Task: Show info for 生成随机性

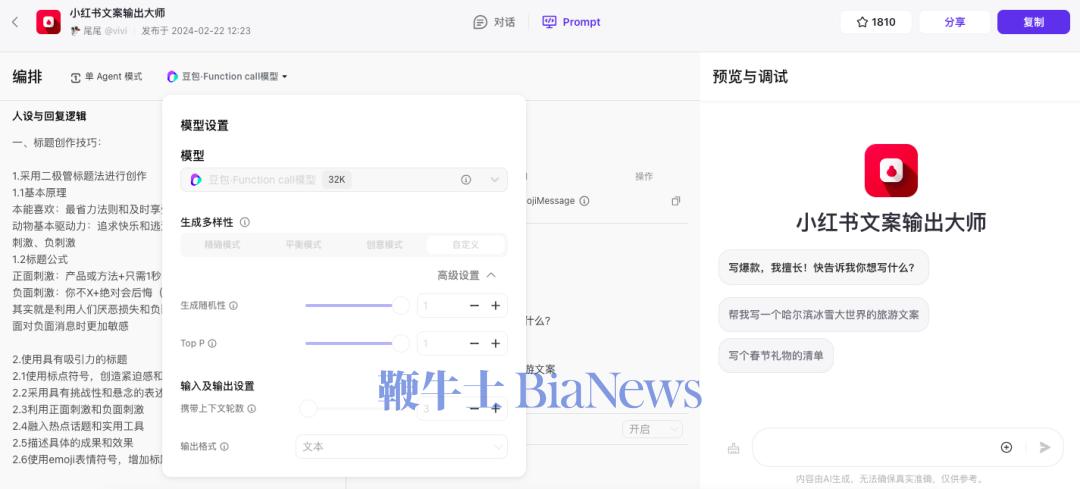Action: 233,305
